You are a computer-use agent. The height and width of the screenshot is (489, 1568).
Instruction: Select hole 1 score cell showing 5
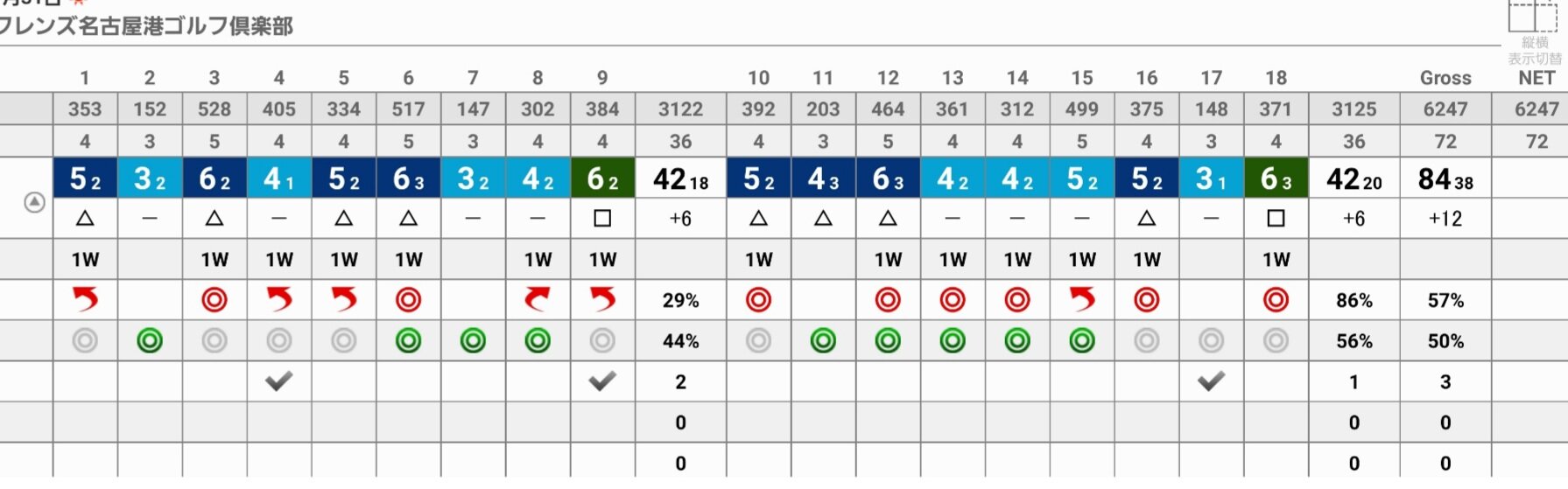pyautogui.click(x=85, y=178)
